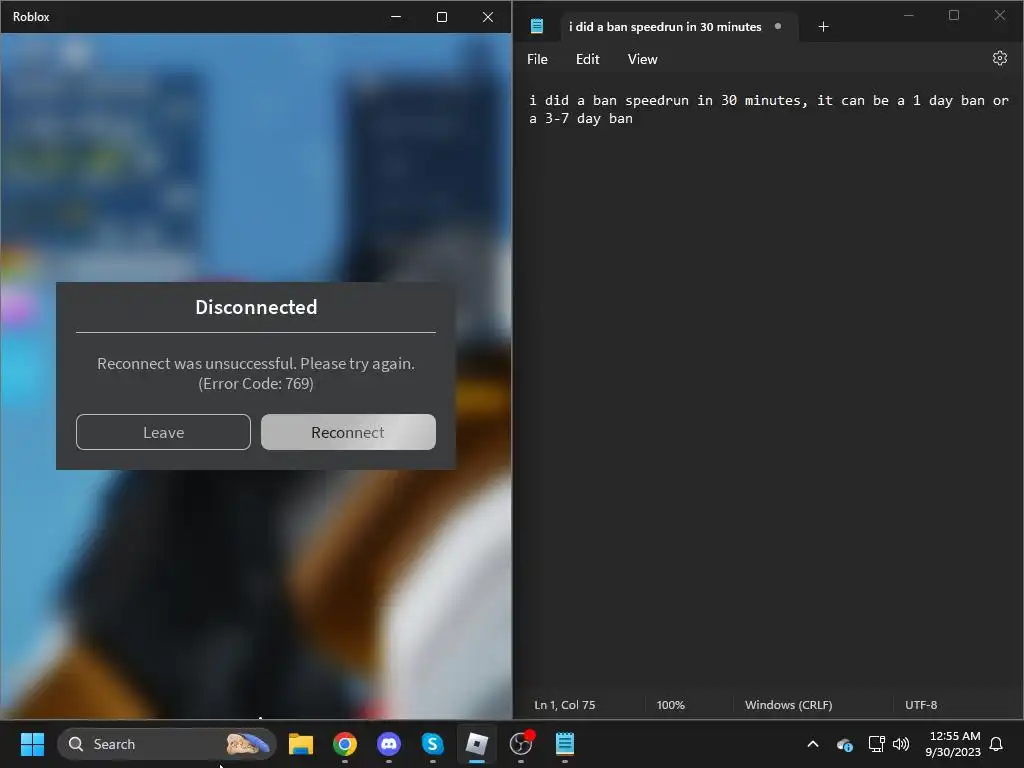Click Leave in the Disconnected dialog
1024x768 pixels.
(163, 432)
